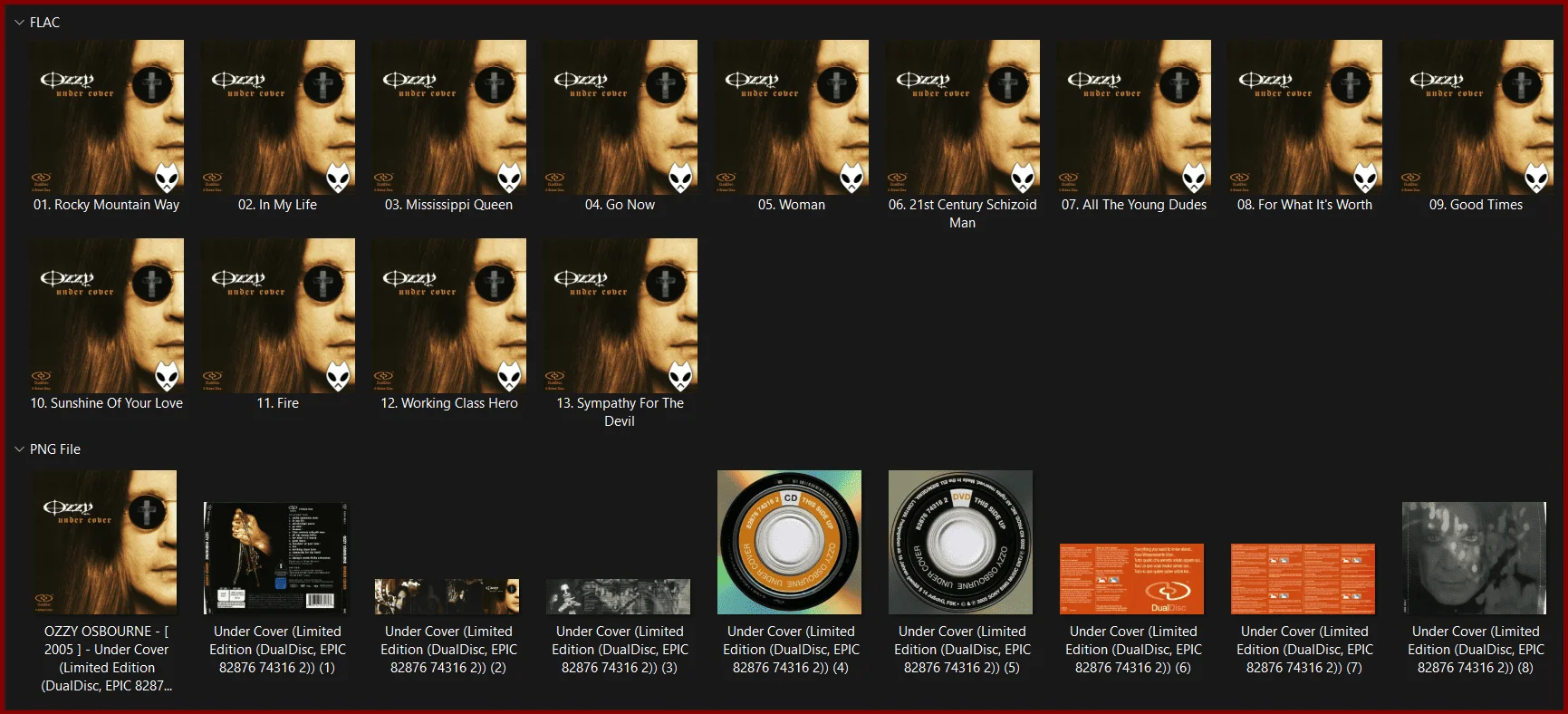
Task: Click the file name 06. 21st Century Schizoid Man
Action: tap(963, 214)
